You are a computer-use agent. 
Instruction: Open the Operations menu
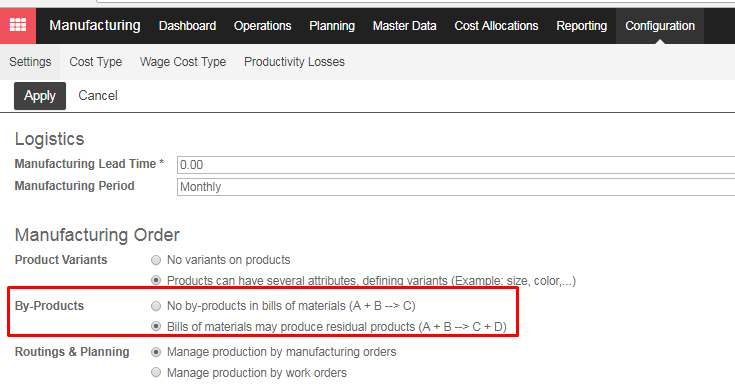pos(262,26)
